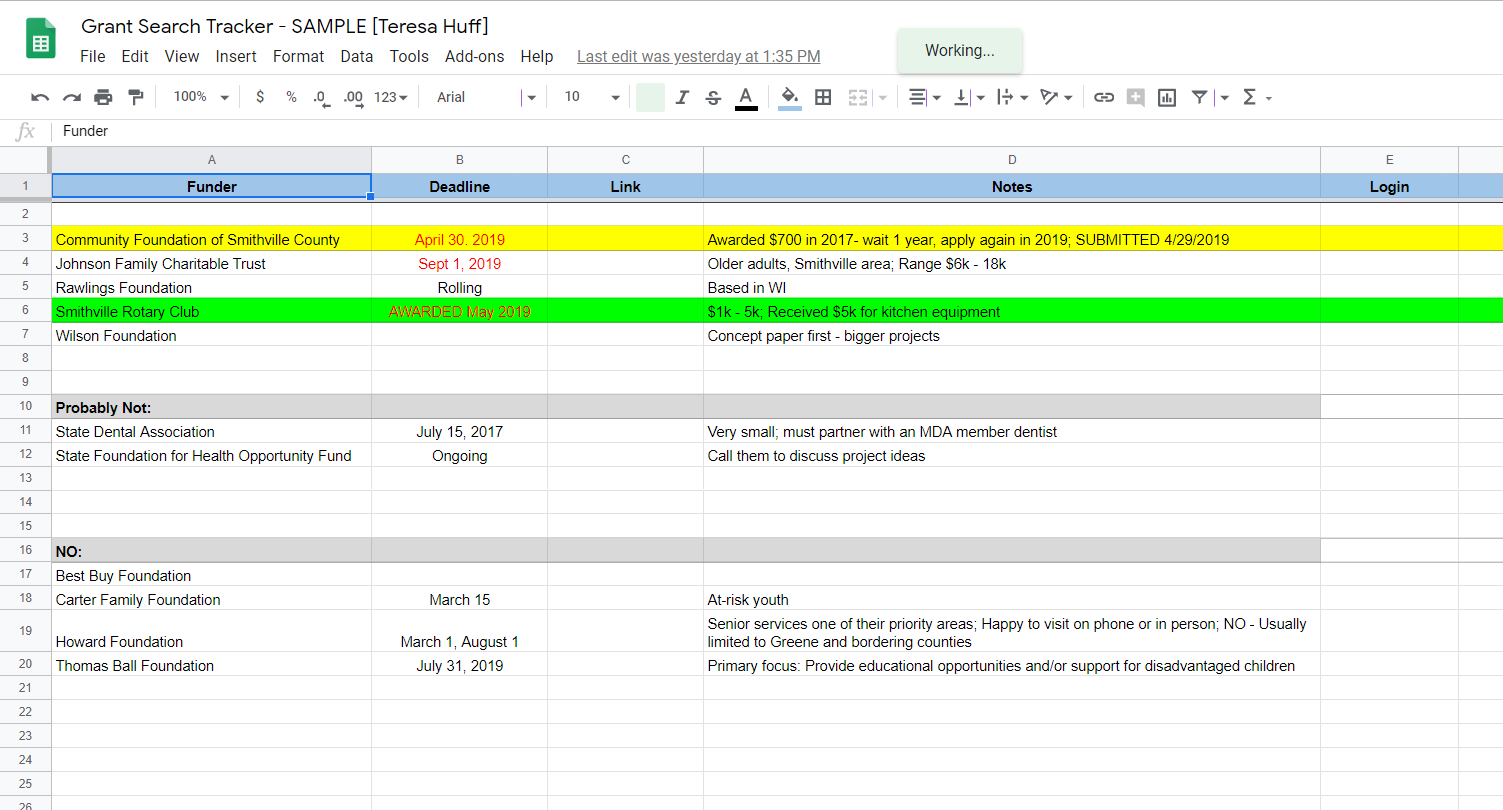Select row 3 header
The height and width of the screenshot is (810, 1503).
point(25,239)
